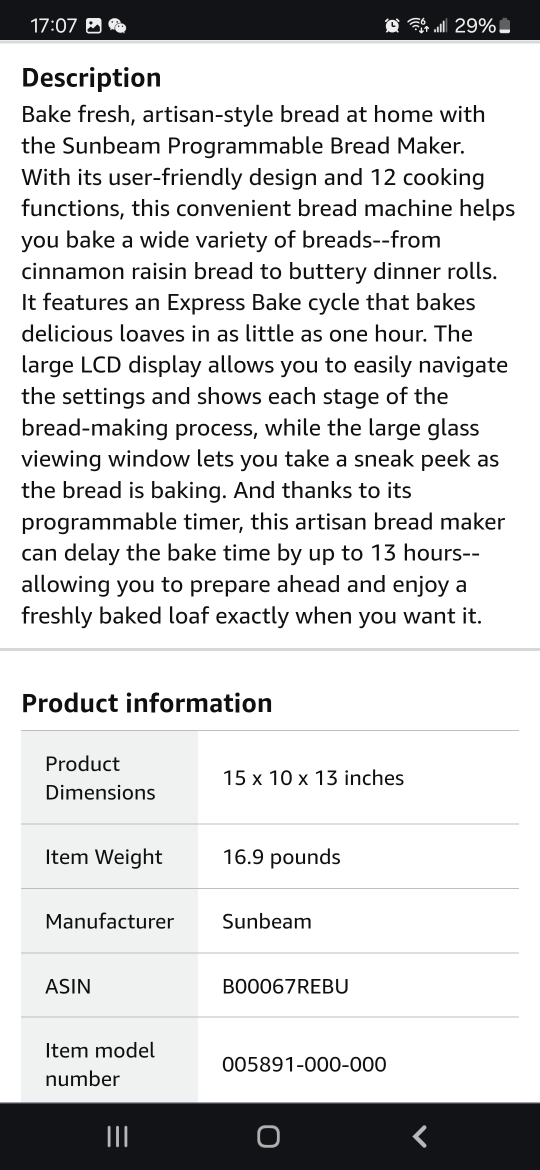Screen dimensions: 540x1170
Task: Tap the WeChat notification icon
Action: [x=117, y=26]
